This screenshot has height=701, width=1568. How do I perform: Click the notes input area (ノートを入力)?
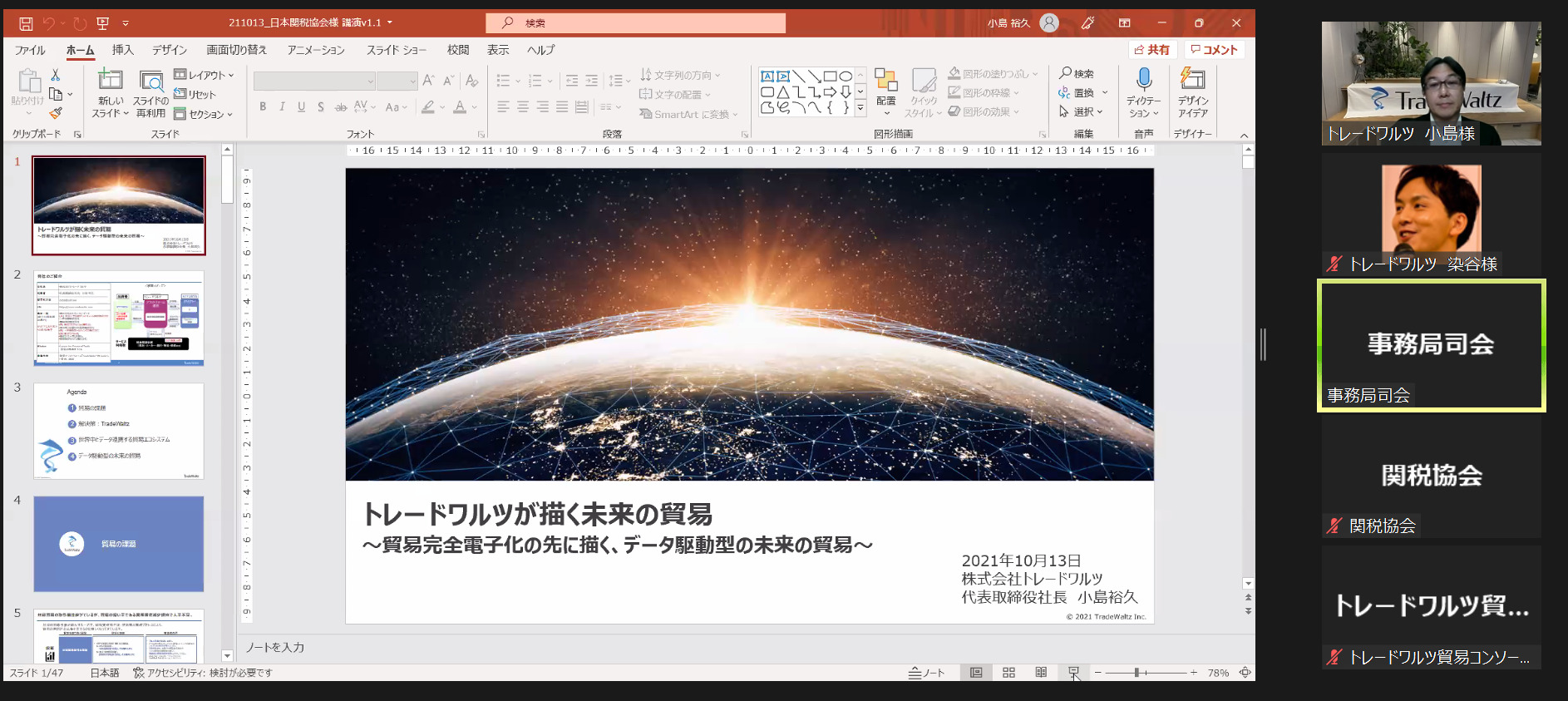(747, 647)
